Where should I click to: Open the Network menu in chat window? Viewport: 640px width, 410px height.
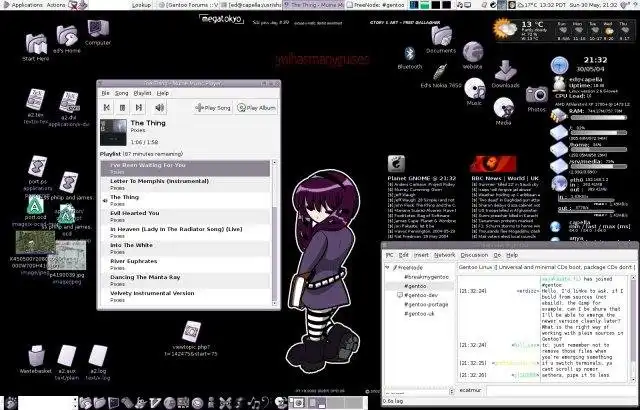[444, 255]
